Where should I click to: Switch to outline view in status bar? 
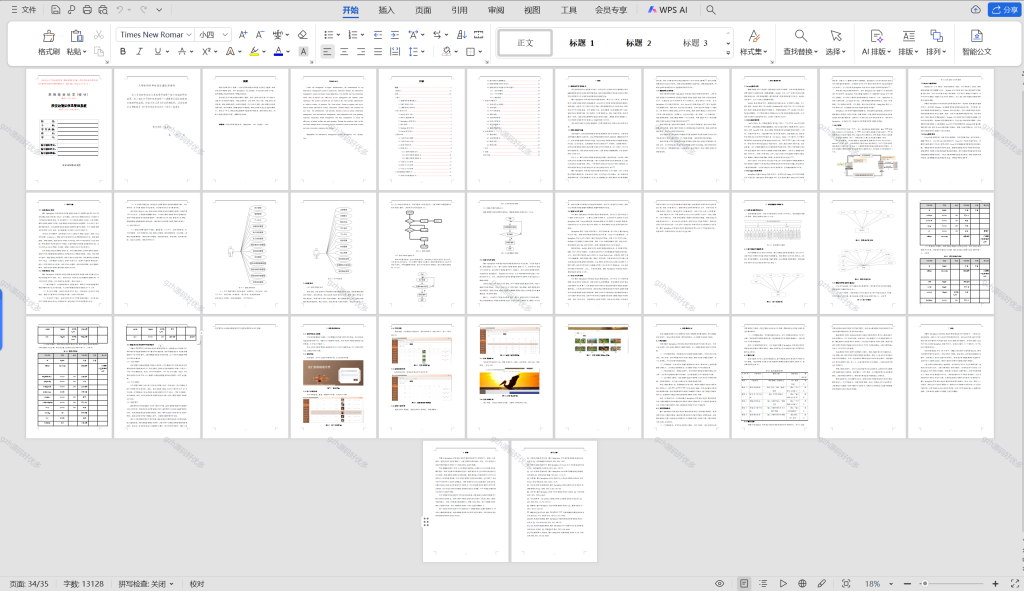[763, 584]
